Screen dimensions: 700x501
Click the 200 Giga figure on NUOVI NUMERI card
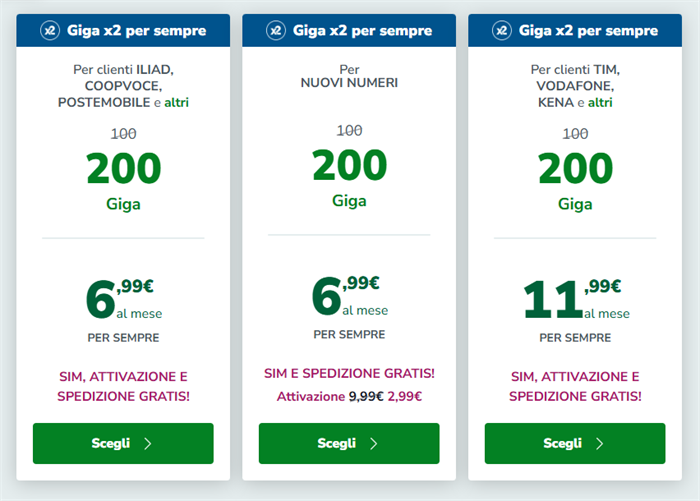349,177
